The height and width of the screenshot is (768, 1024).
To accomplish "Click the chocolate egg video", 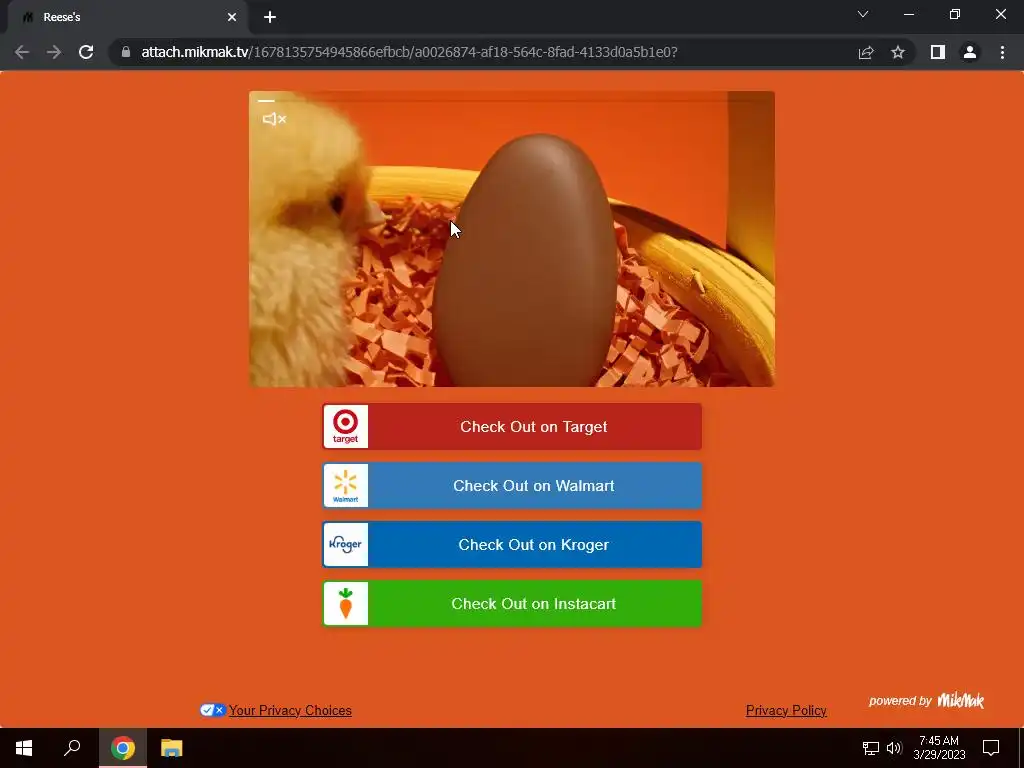I will (x=512, y=239).
